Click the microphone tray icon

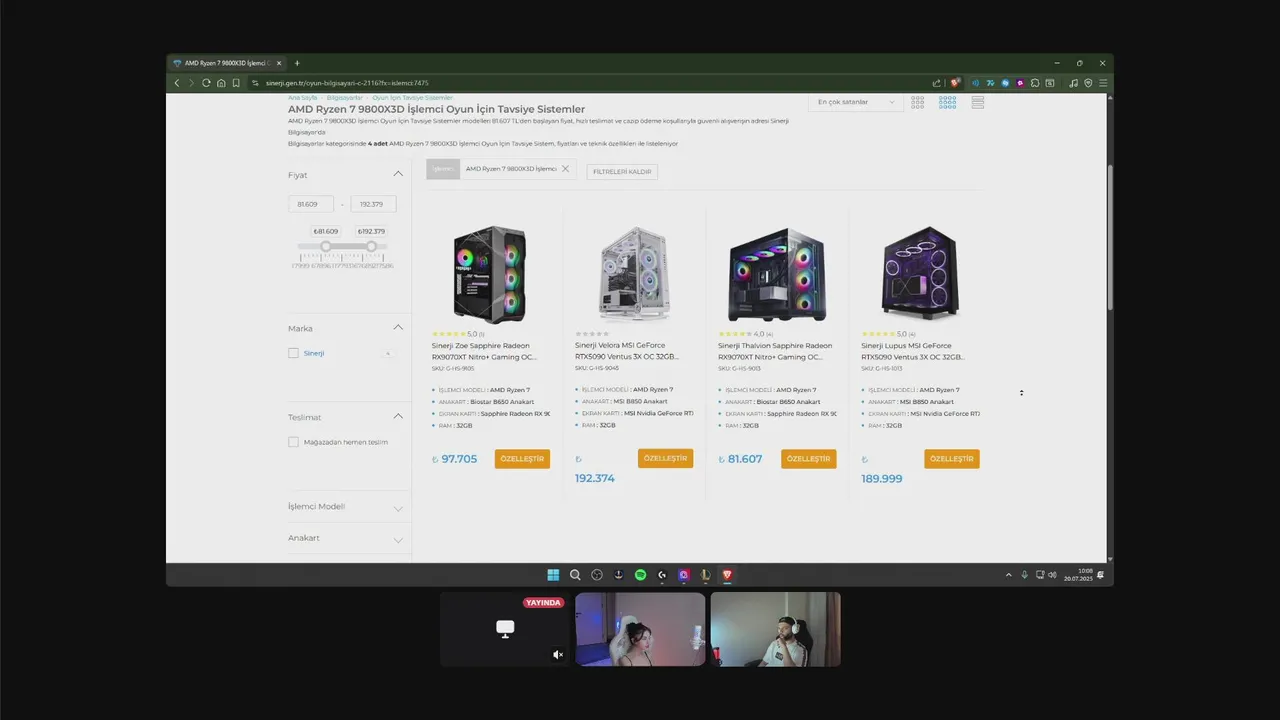tap(1024, 575)
